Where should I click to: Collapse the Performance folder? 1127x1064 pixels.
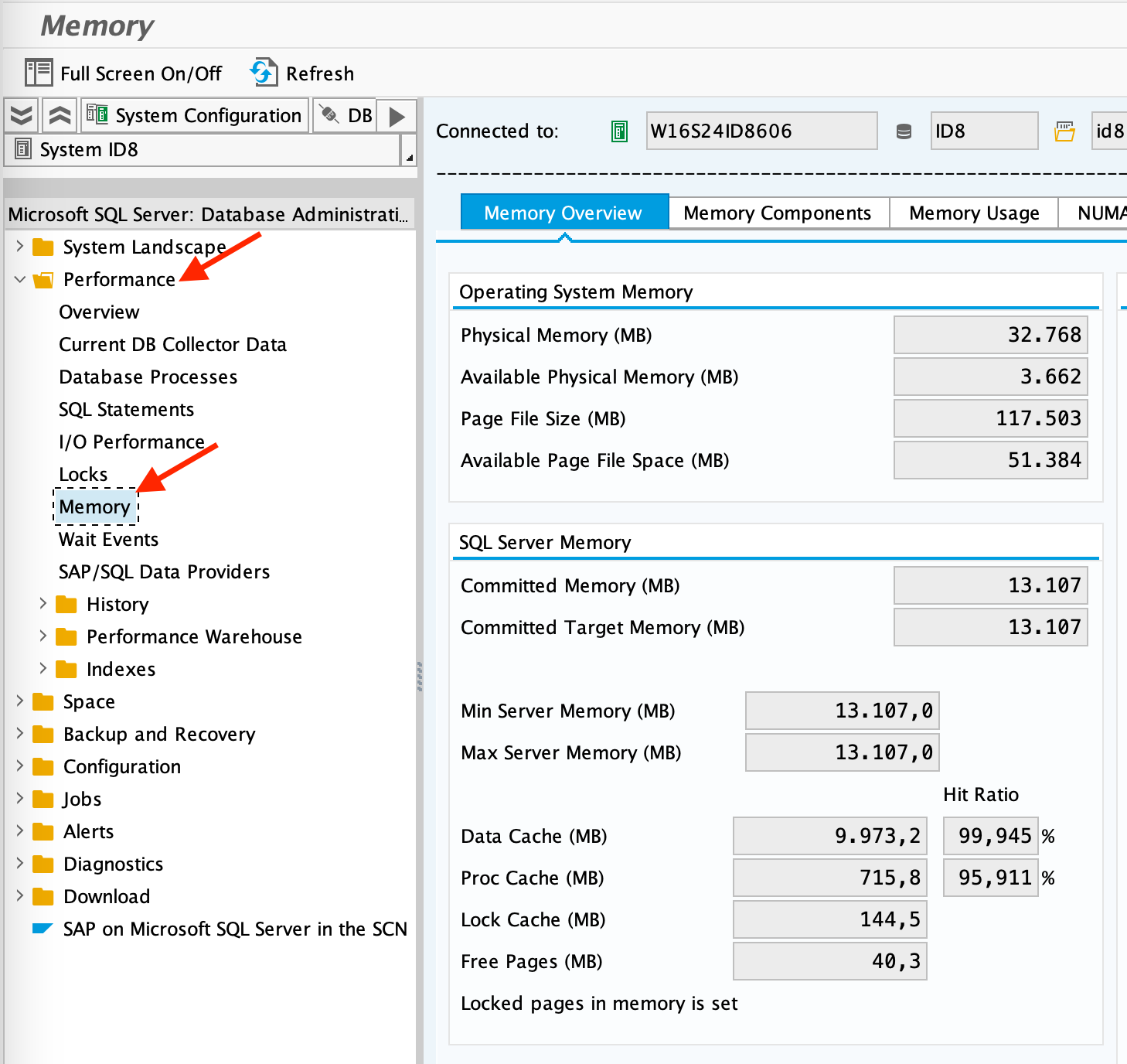coord(19,279)
